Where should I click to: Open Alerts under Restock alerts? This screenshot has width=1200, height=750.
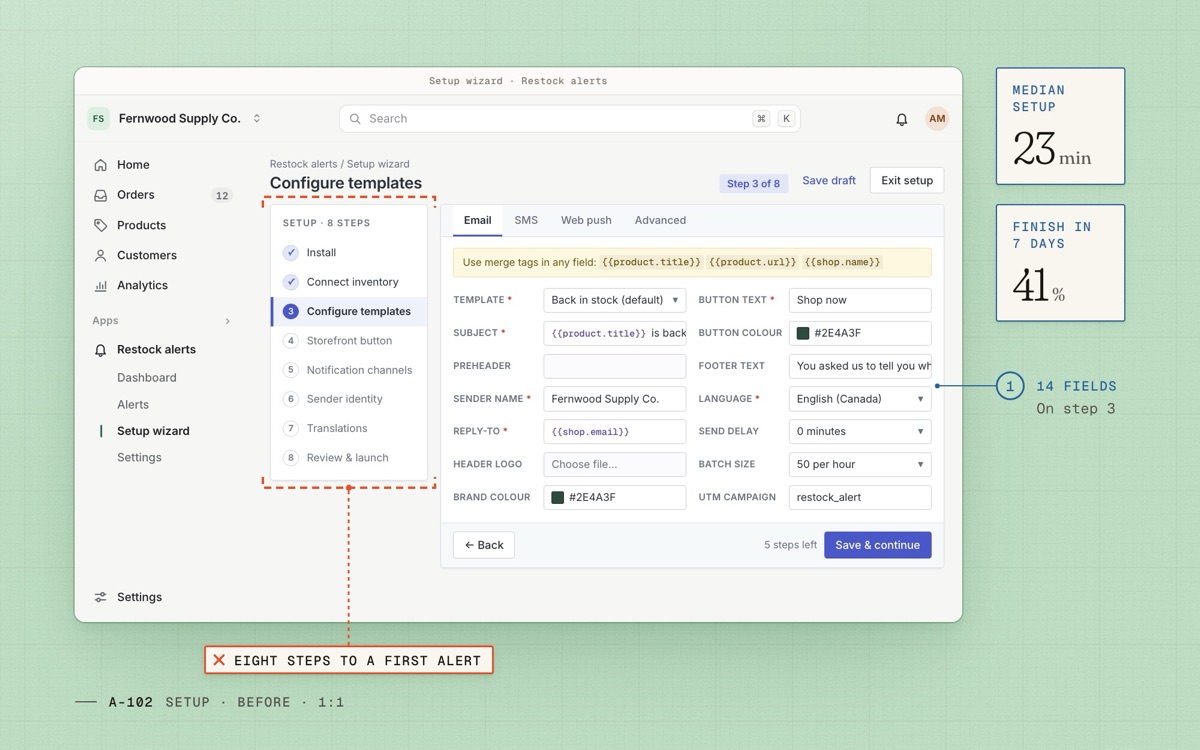133,405
